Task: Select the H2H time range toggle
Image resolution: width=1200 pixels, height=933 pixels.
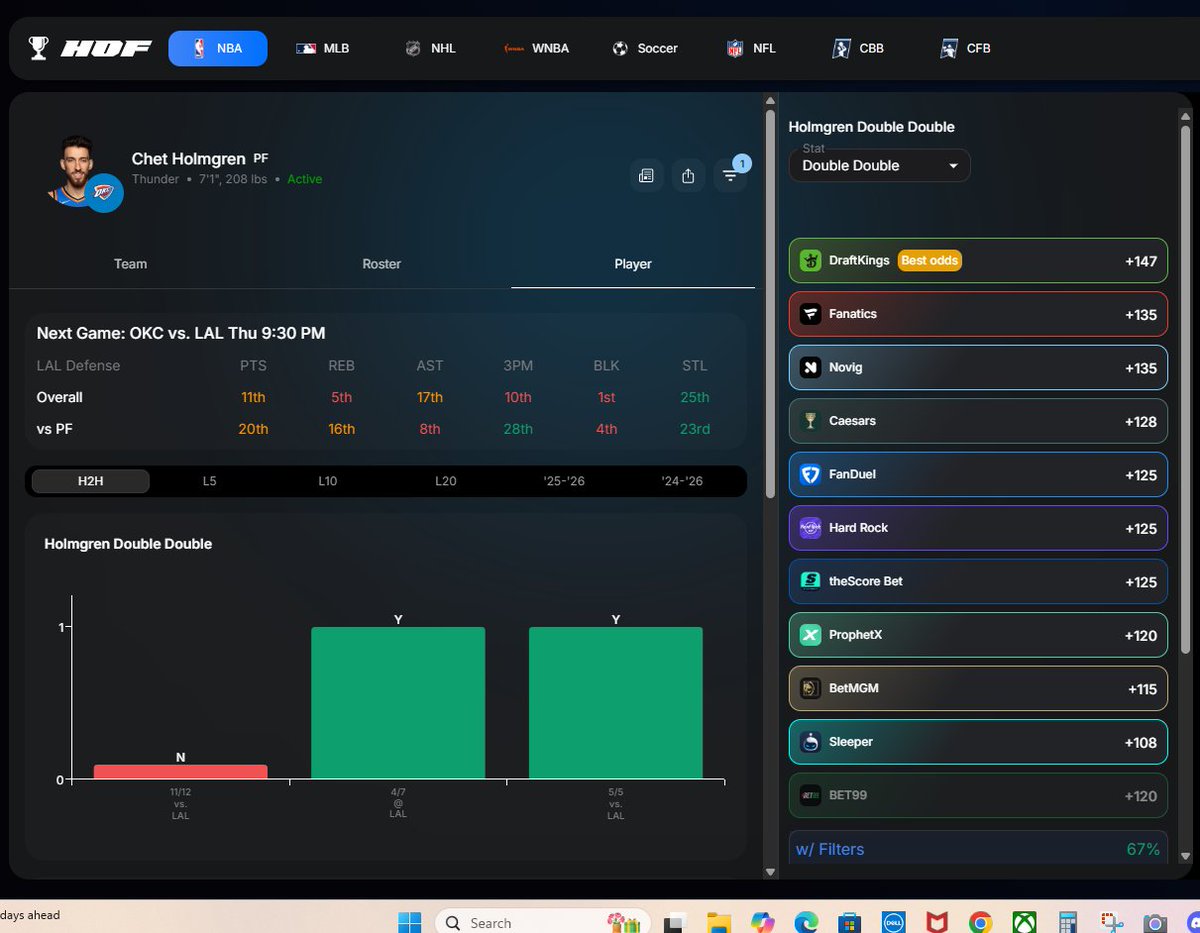Action: coord(91,481)
